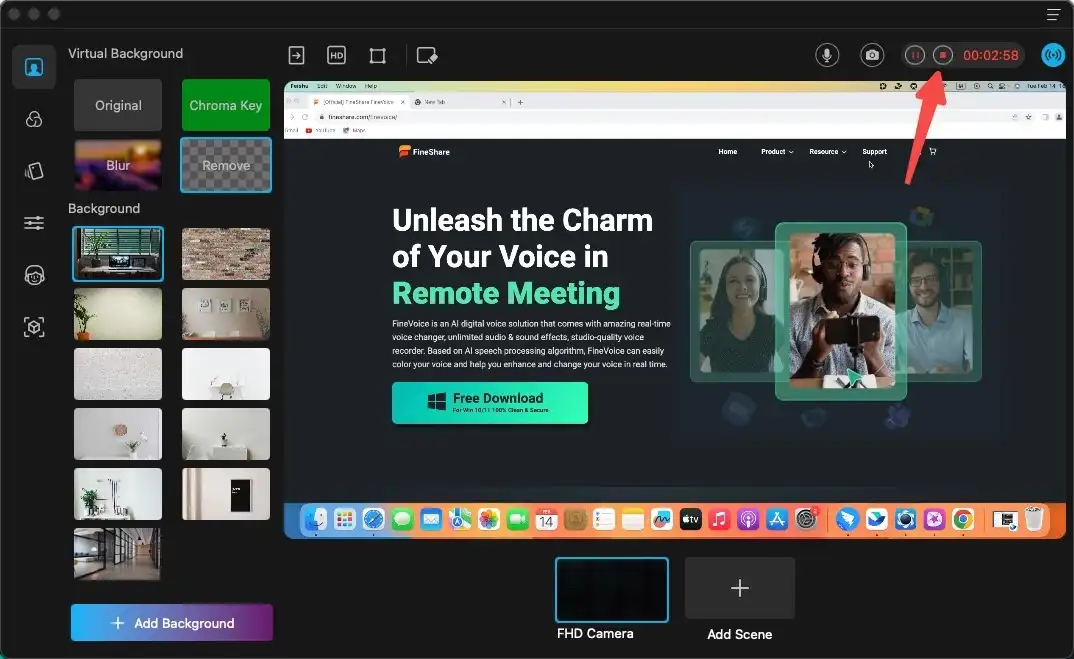The width and height of the screenshot is (1074, 659).
Task: Bookmark the page with the star icon
Action: tap(1028, 117)
